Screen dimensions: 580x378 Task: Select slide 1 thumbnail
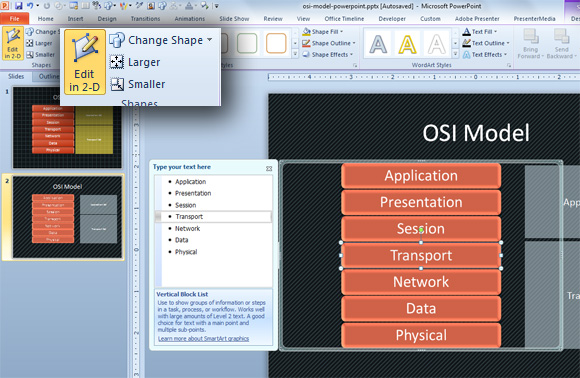pyautogui.click(x=67, y=127)
